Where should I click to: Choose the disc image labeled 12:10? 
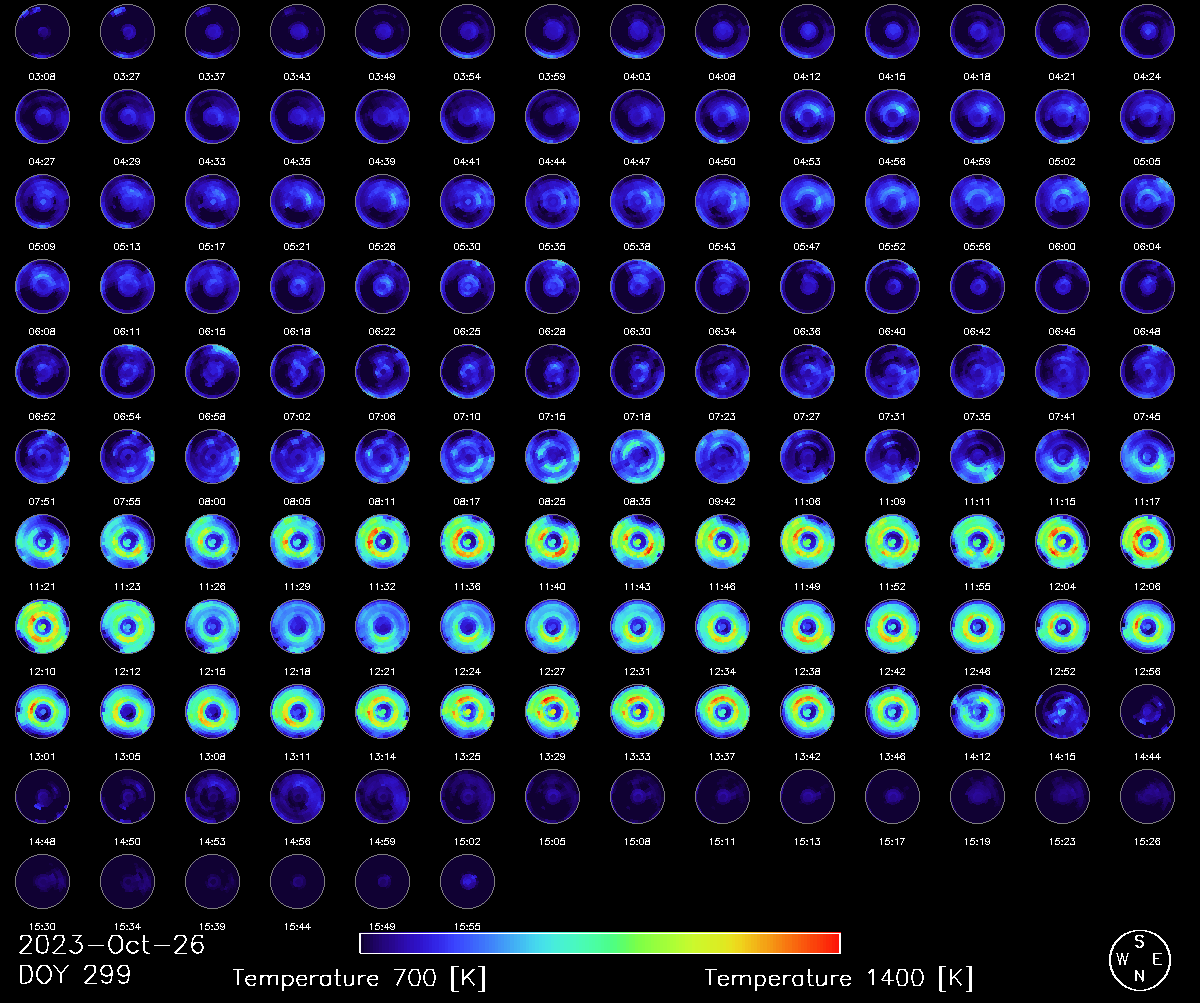pyautogui.click(x=42, y=628)
